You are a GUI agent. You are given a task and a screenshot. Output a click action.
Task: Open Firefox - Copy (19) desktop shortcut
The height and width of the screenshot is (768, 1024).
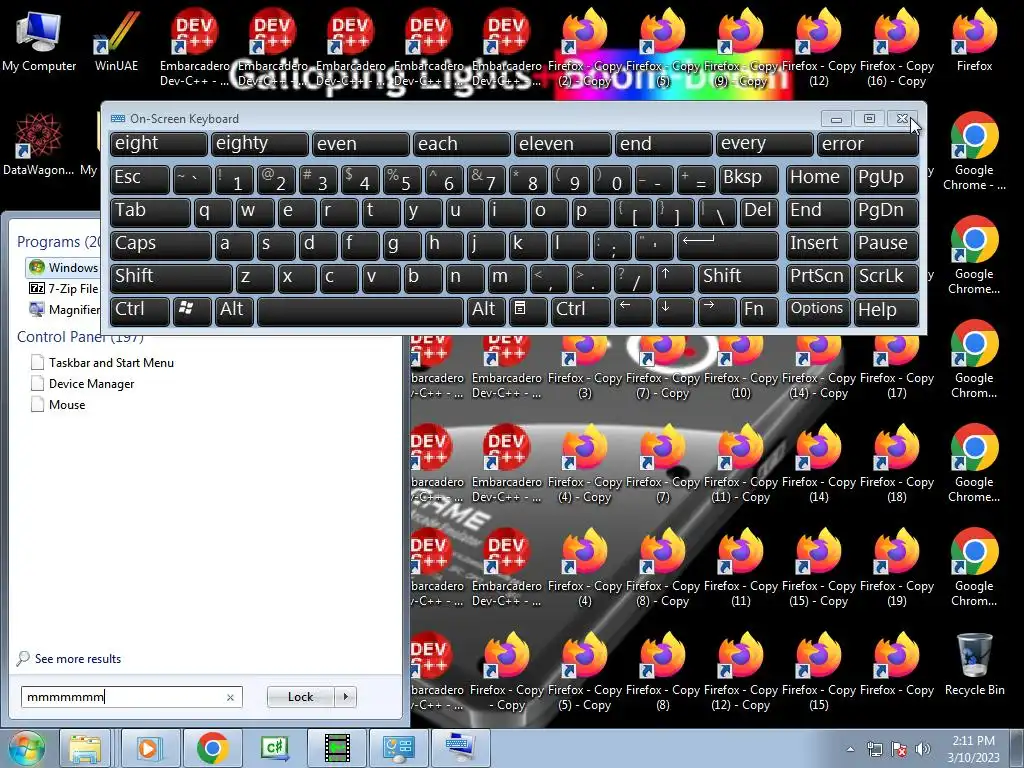[897, 568]
